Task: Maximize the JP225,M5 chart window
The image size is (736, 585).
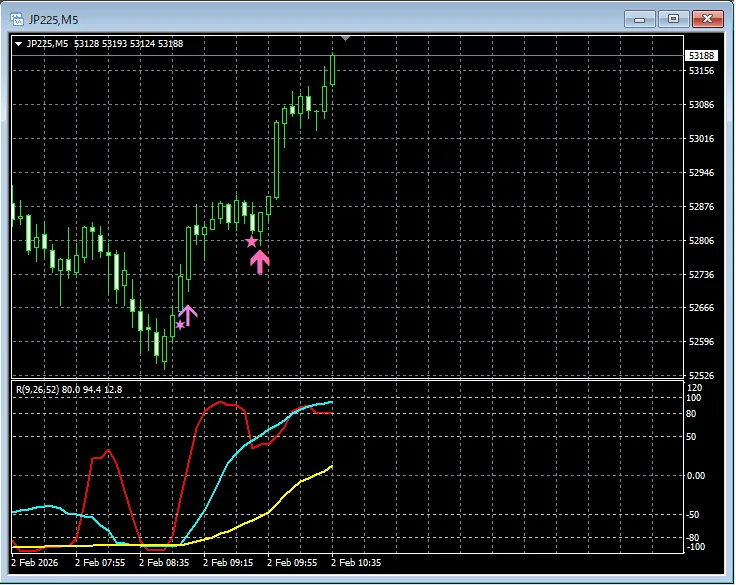Action: click(x=674, y=18)
